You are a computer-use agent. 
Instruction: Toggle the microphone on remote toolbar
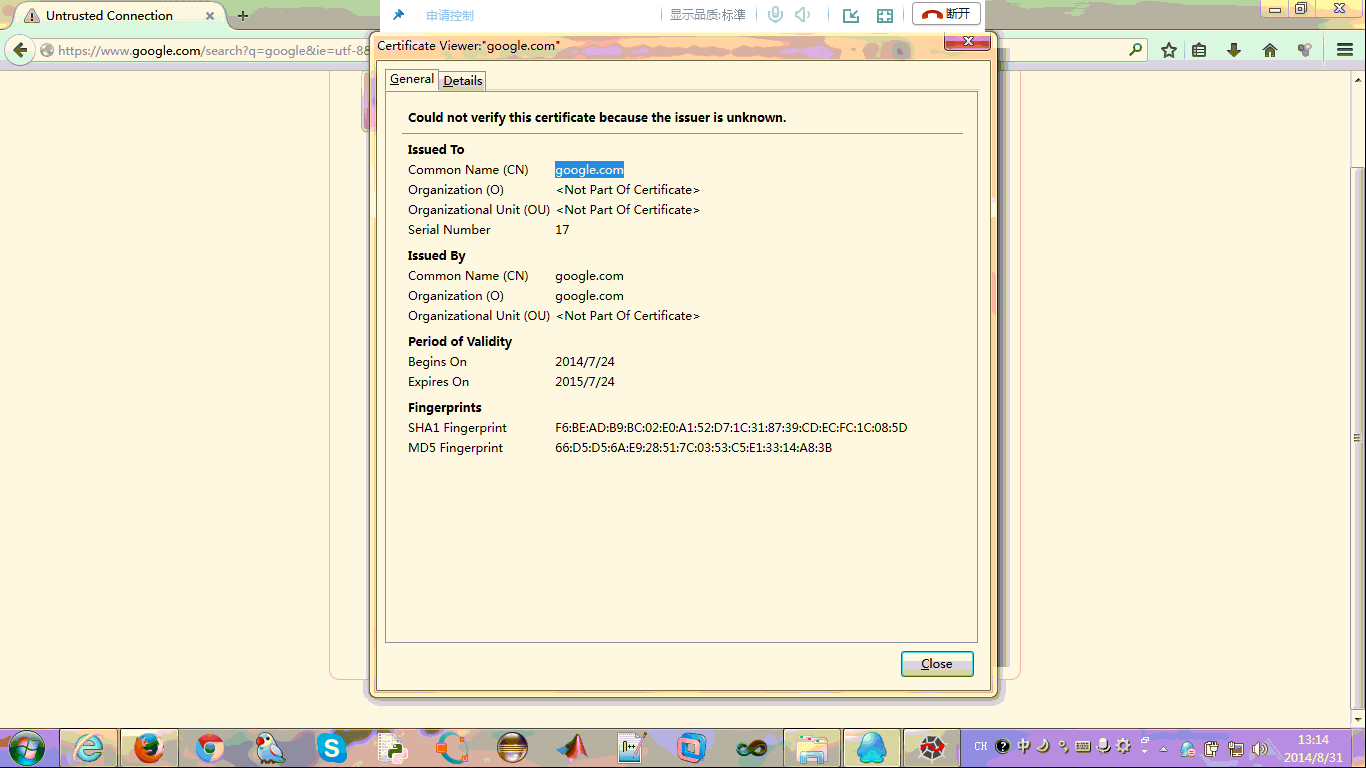pos(775,15)
